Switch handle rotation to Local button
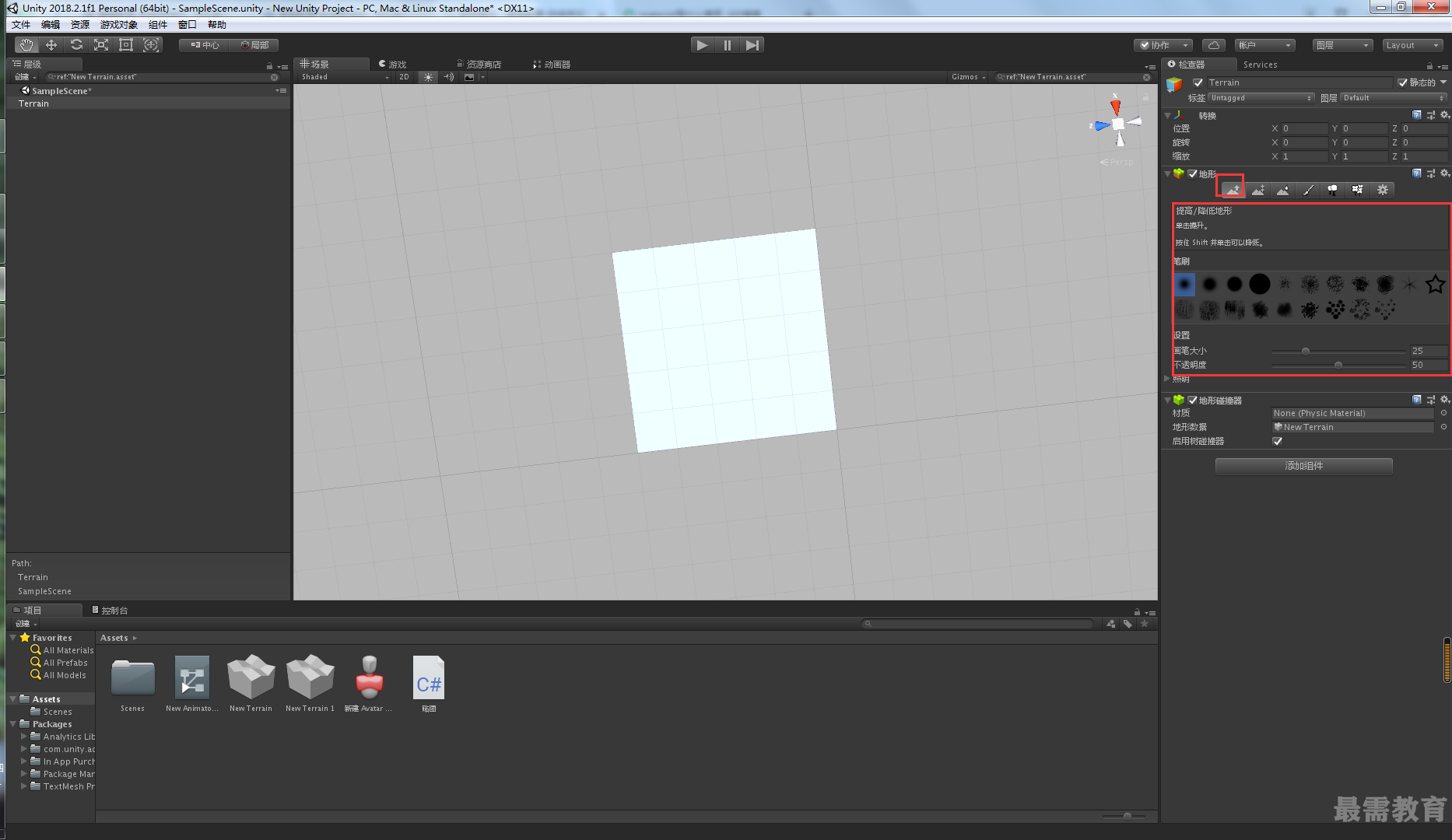The width and height of the screenshot is (1452, 840). (254, 45)
